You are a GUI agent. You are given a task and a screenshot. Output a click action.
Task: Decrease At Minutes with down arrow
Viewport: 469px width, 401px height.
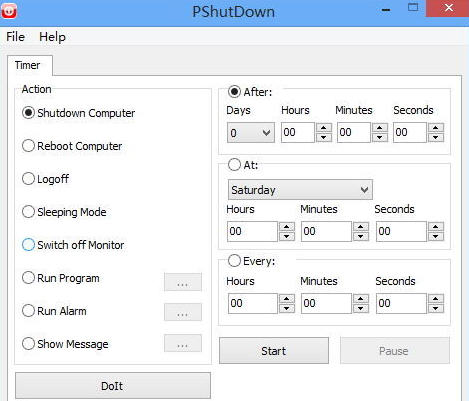click(x=361, y=236)
